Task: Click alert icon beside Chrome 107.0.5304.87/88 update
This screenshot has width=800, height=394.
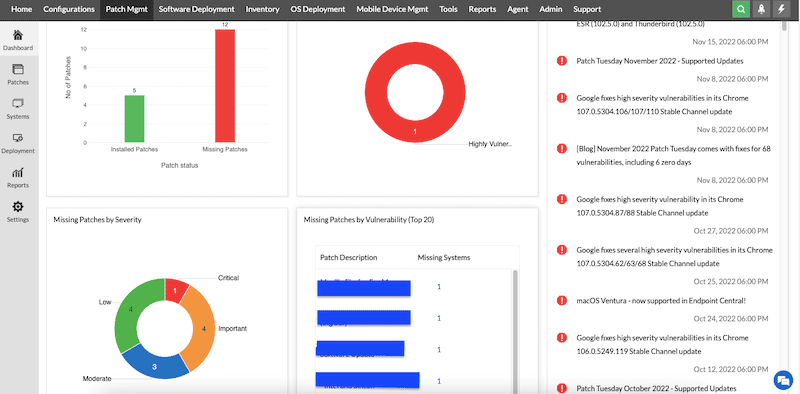Action: (x=562, y=199)
